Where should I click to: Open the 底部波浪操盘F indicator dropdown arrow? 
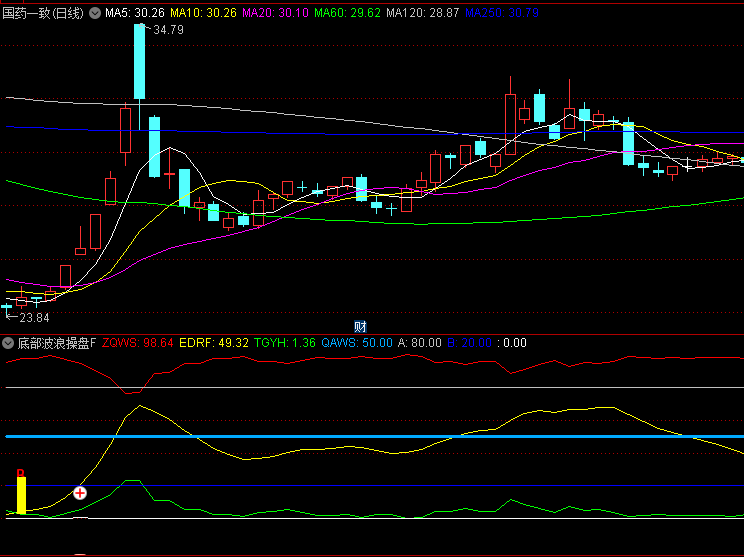point(9,343)
